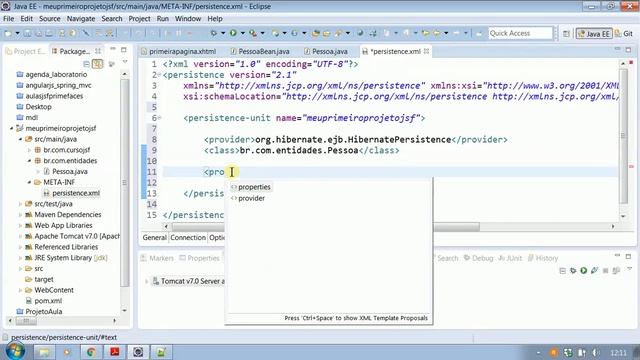Screen dimensions: 640x360
Task: Start the server with green Servers-view play icon
Action: coord(584,270)
